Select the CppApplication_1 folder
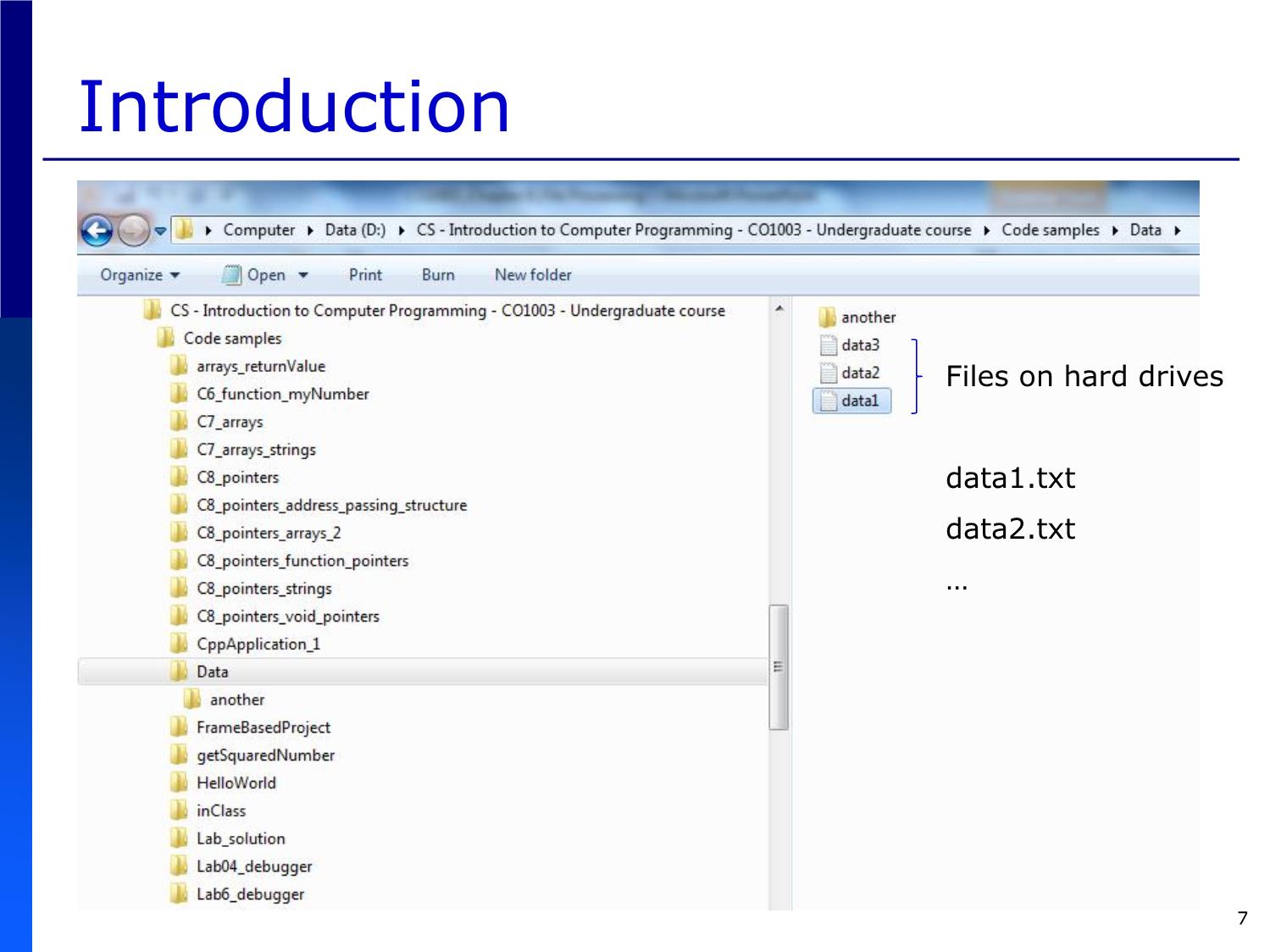 tap(246, 645)
